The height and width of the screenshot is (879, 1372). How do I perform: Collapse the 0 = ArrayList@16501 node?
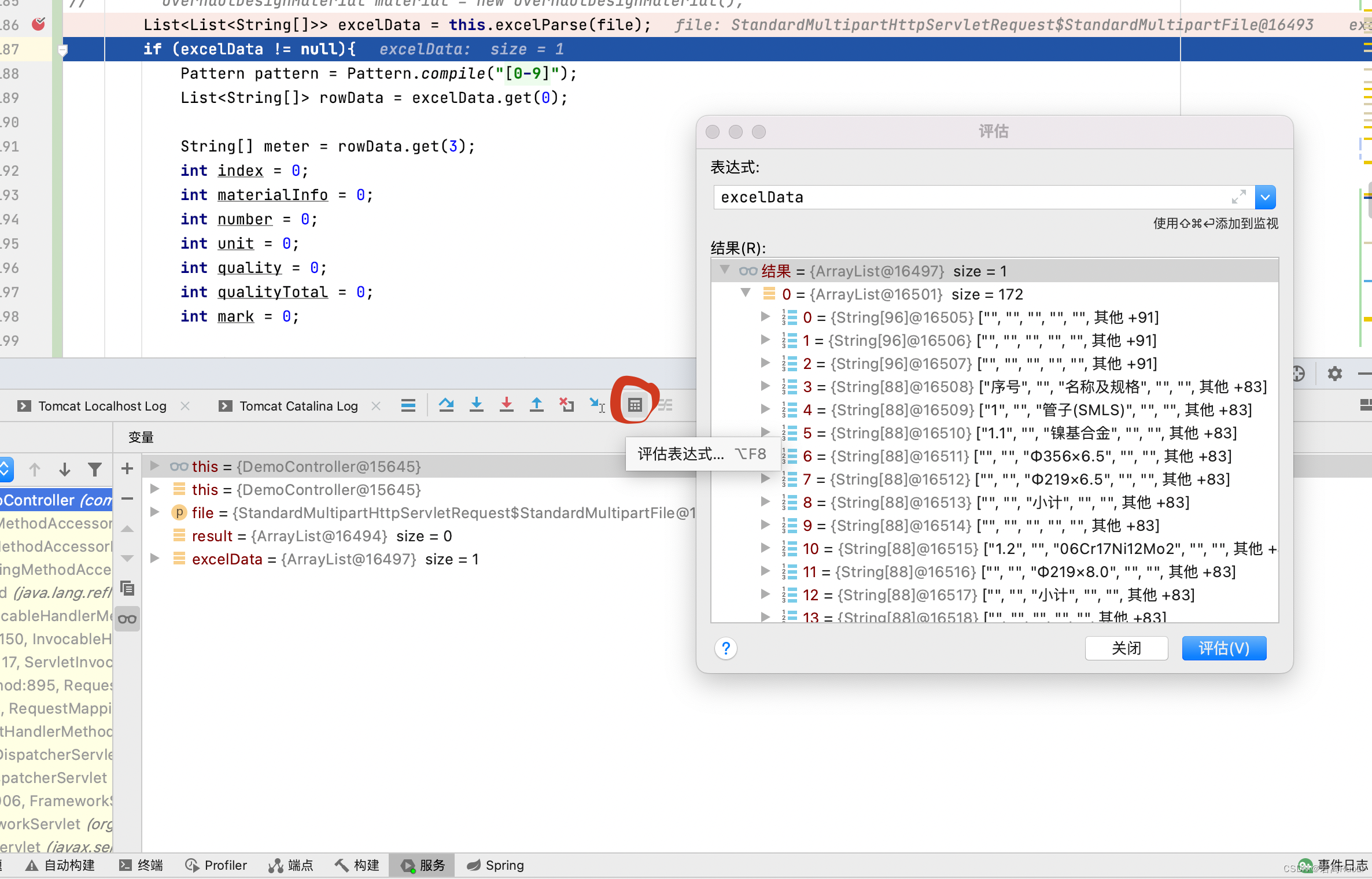click(x=746, y=293)
